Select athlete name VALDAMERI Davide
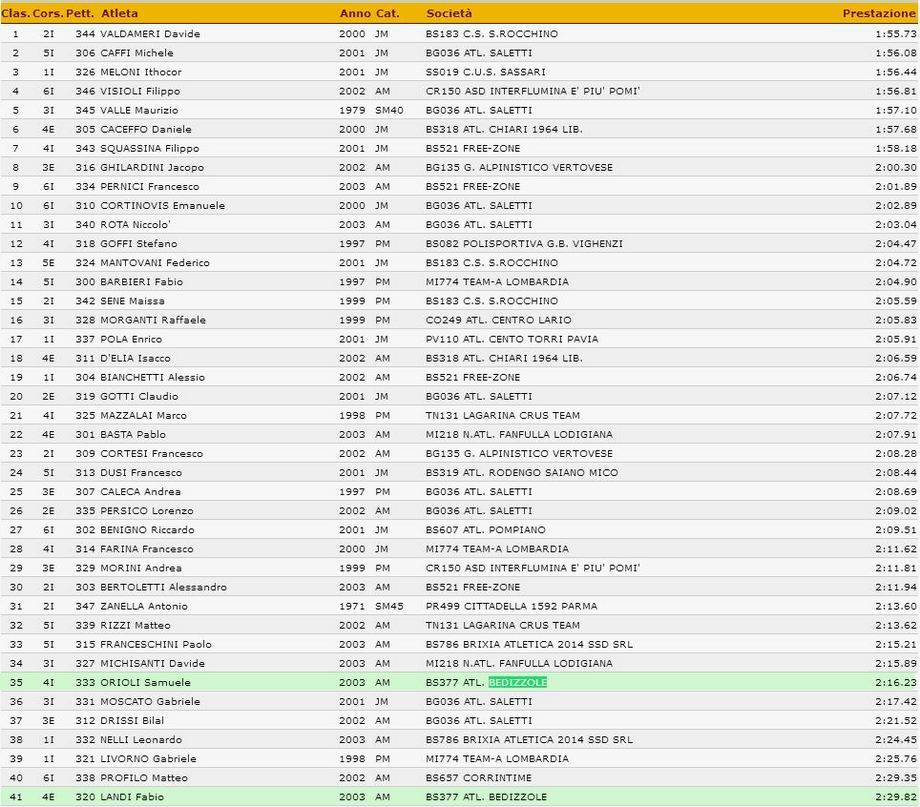The width and height of the screenshot is (920, 807). click(150, 34)
